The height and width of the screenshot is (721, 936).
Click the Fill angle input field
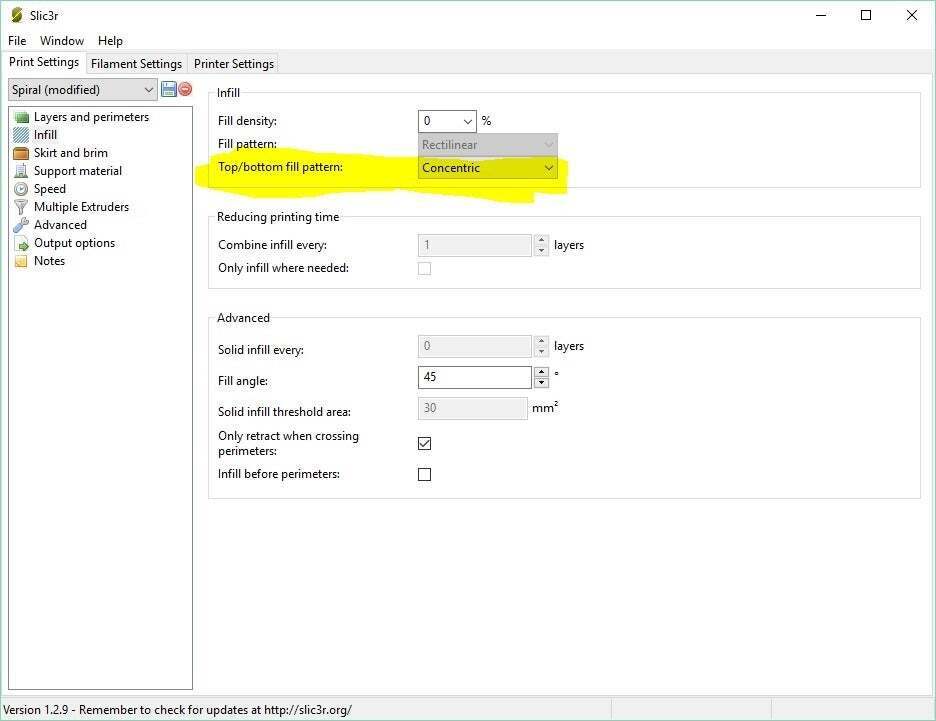(x=475, y=377)
